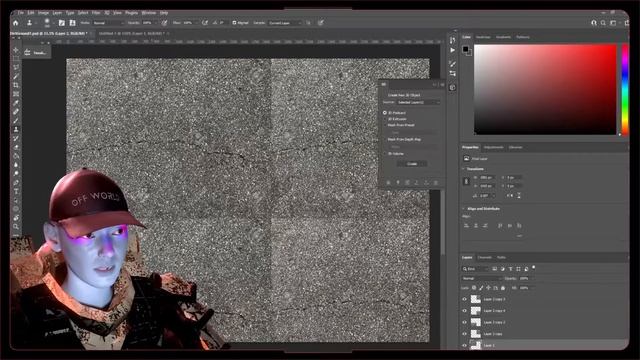Select Mesh From Depth Map radio option
Viewport: 640px width, 360px height.
pos(384,139)
